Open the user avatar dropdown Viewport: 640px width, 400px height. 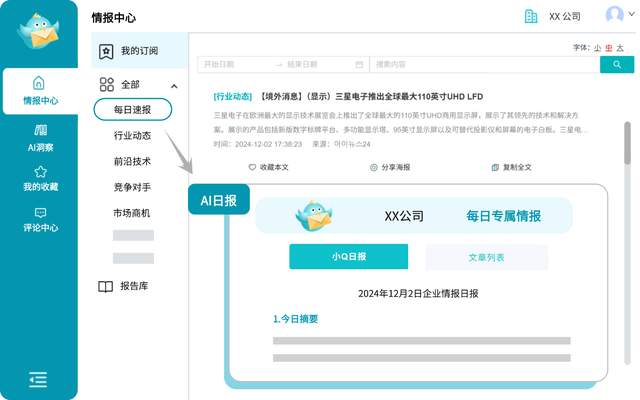click(615, 16)
